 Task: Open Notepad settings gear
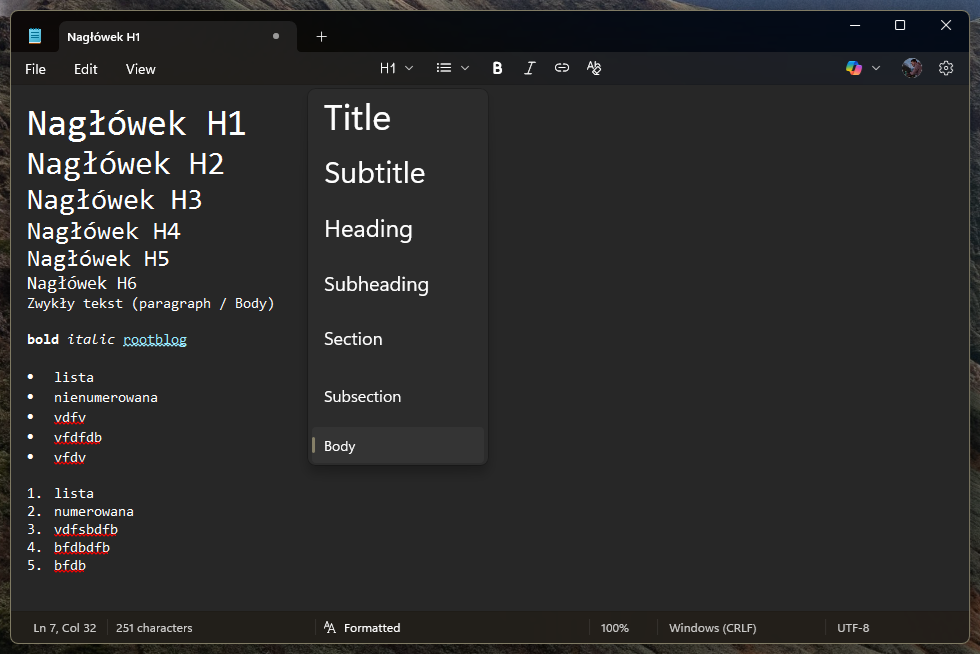(946, 68)
